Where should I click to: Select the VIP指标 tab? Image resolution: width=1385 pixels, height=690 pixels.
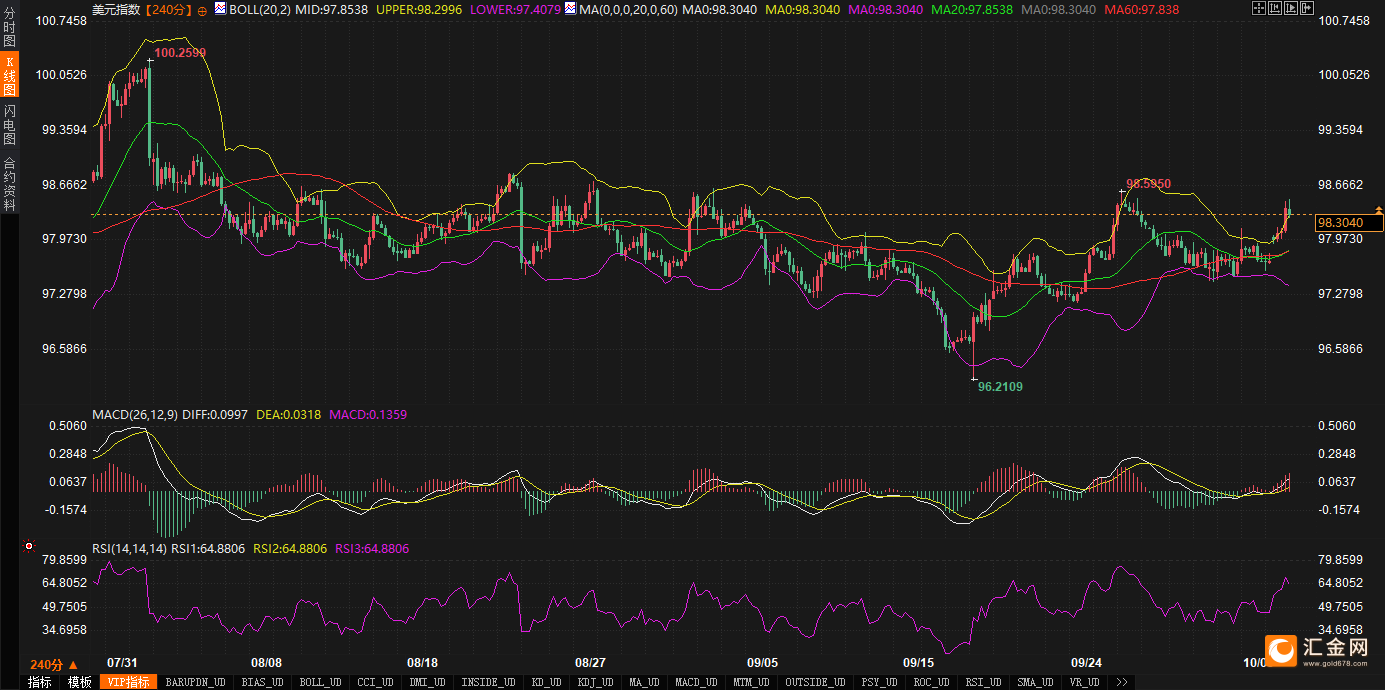click(130, 682)
